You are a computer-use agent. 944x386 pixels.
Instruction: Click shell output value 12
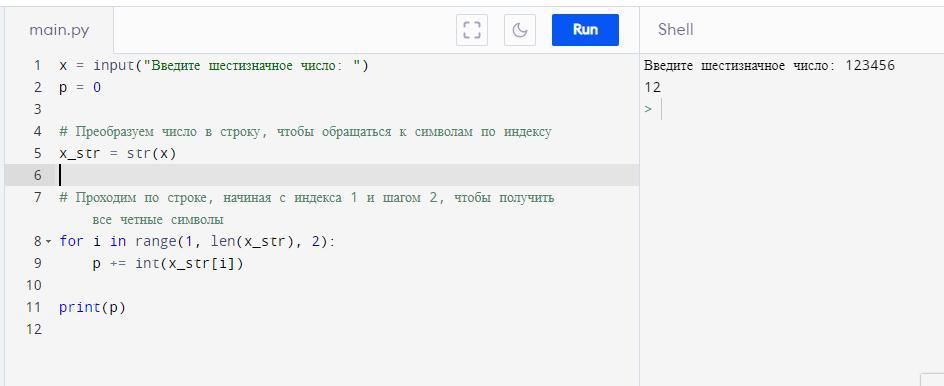653,87
